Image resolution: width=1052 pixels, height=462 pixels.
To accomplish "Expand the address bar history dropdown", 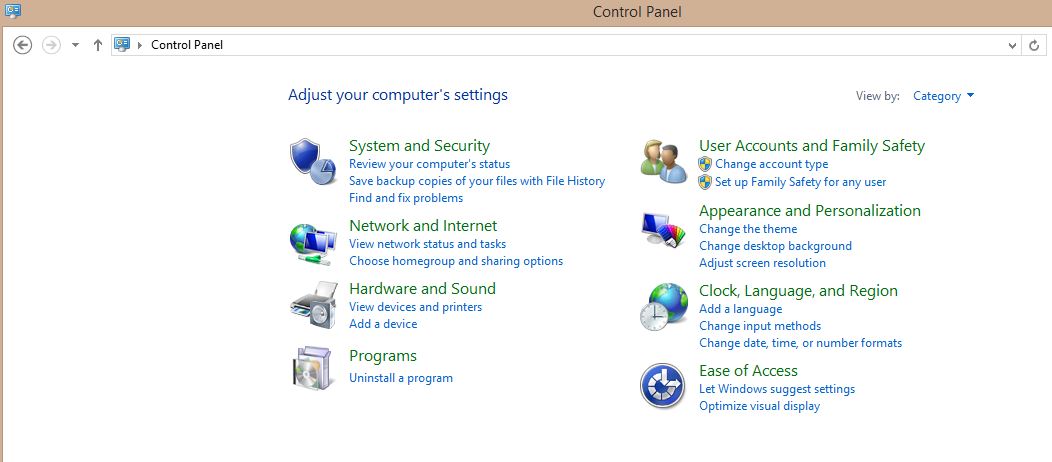I will pyautogui.click(x=1012, y=45).
